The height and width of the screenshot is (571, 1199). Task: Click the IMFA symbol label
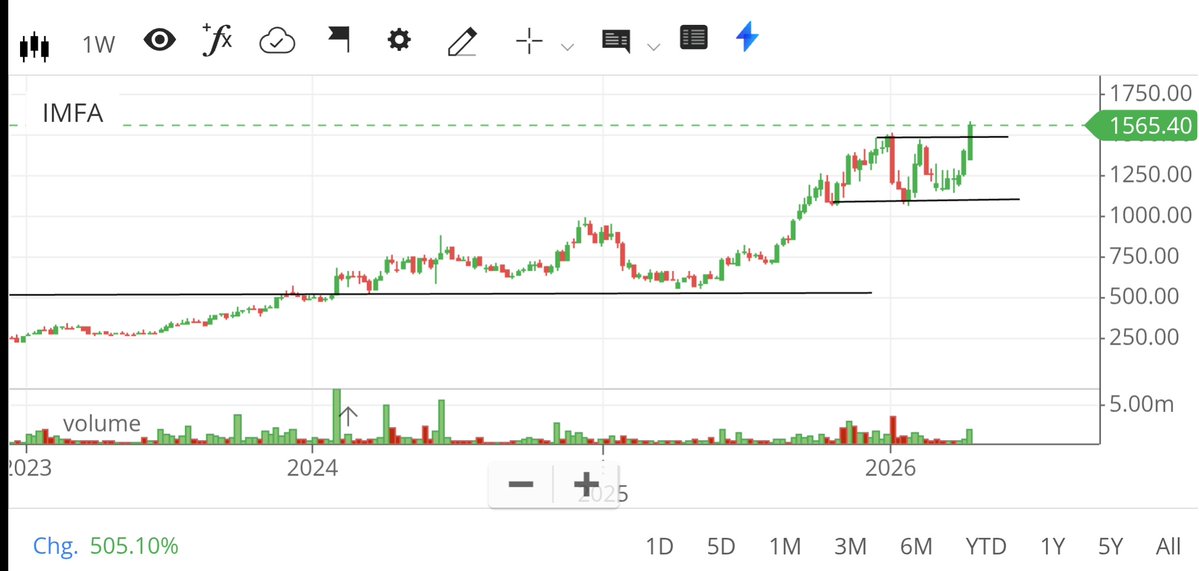[x=73, y=114]
